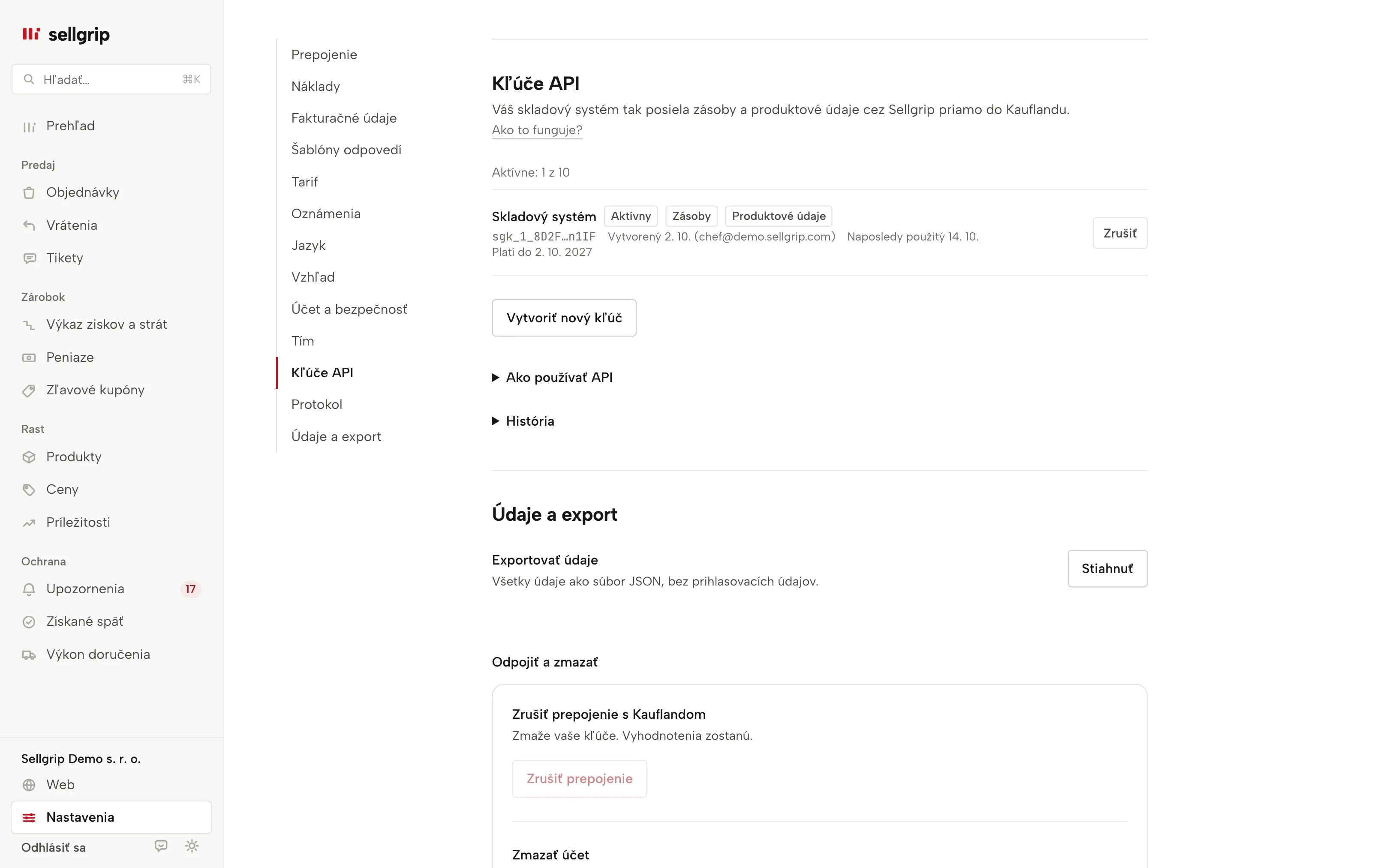
Task: Click the Produktové údaje tag
Action: [778, 216]
